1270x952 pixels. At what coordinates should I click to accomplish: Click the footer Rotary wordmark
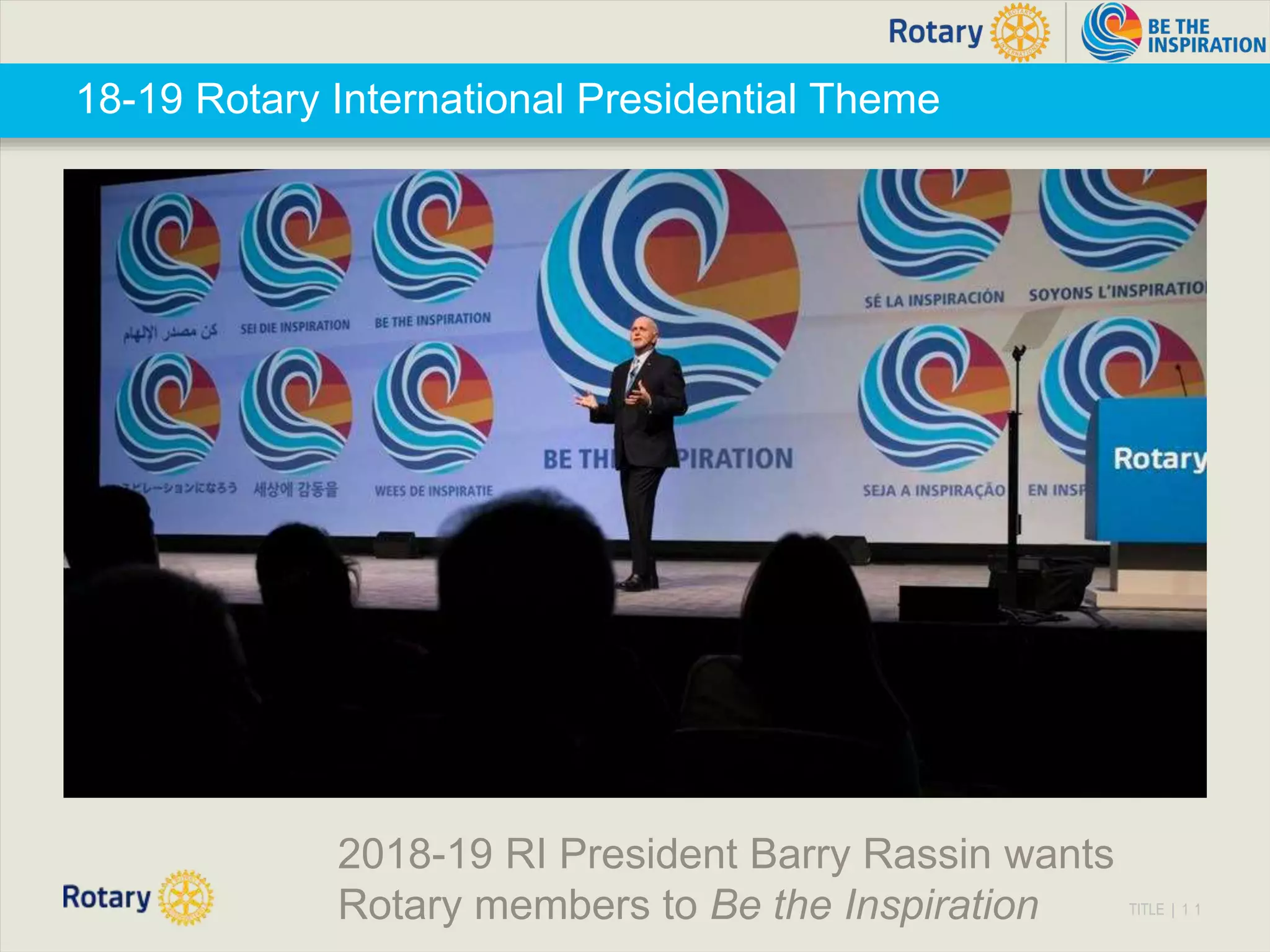(107, 897)
